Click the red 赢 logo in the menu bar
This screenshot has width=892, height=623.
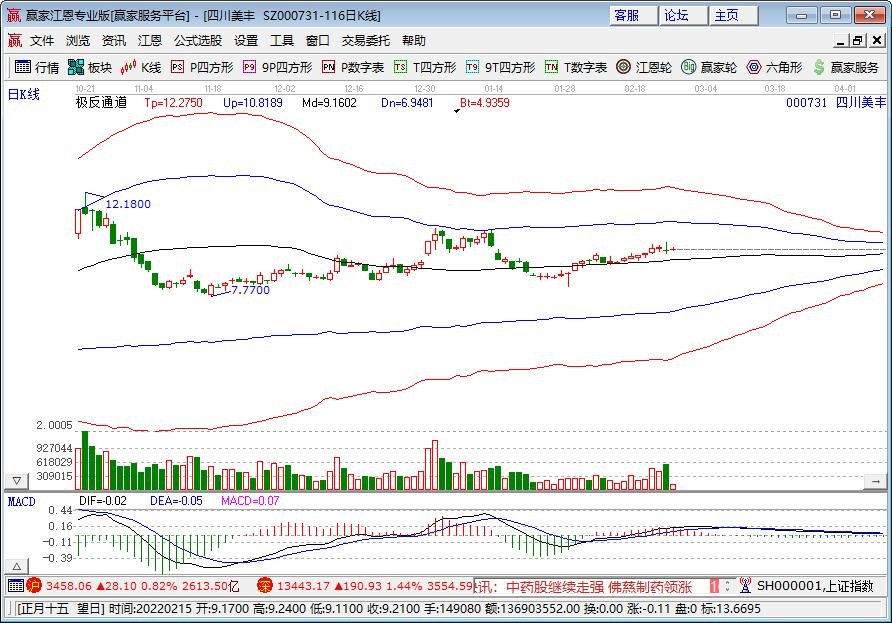tap(14, 40)
